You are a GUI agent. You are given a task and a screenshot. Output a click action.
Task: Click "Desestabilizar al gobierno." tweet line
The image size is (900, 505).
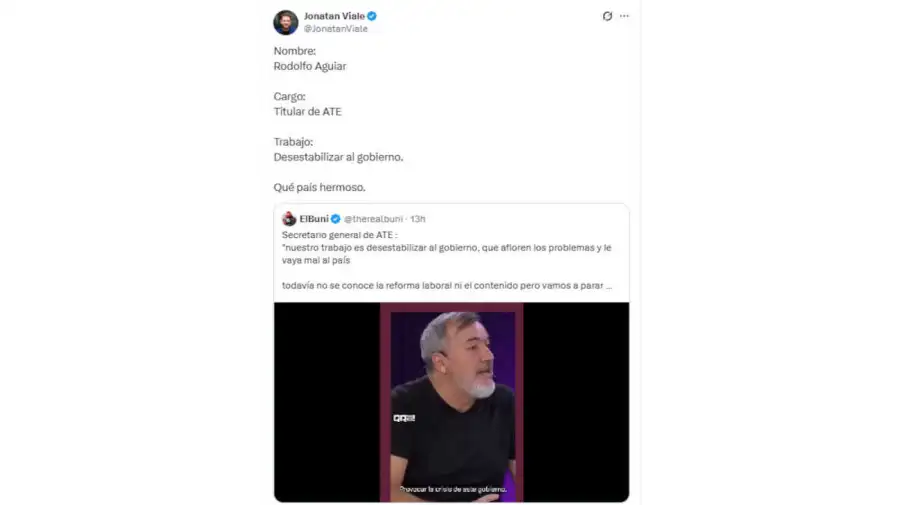point(338,157)
